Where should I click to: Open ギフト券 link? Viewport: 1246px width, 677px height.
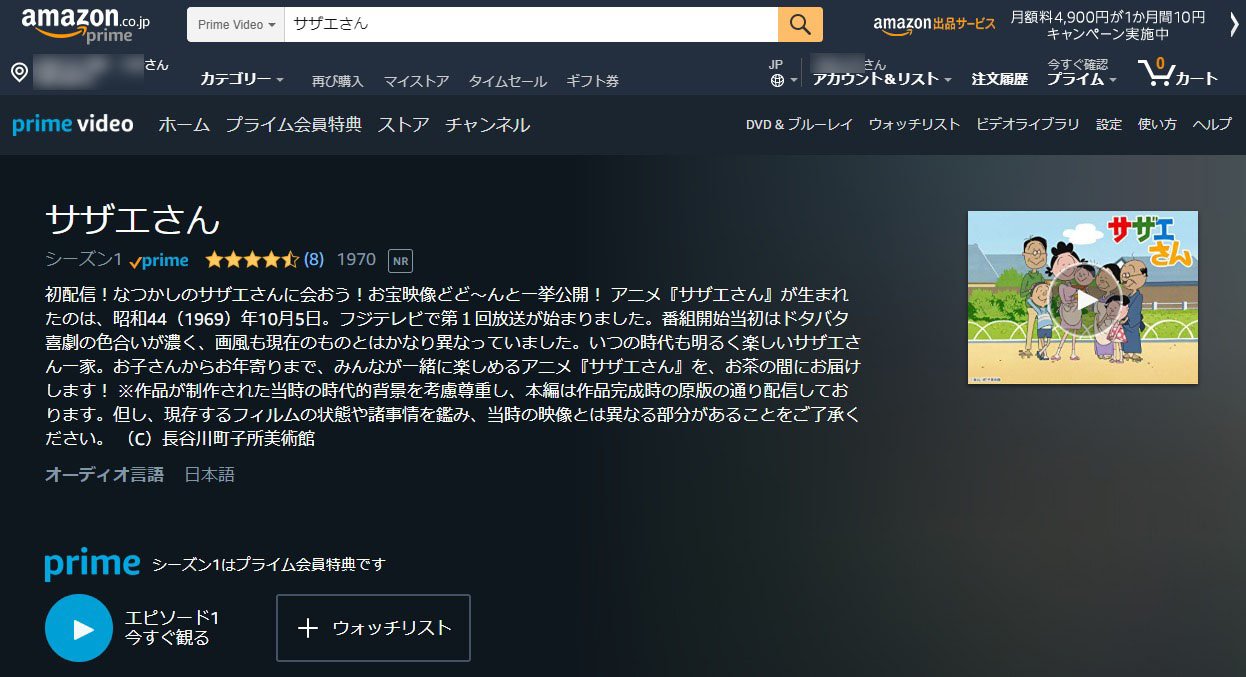(x=593, y=81)
